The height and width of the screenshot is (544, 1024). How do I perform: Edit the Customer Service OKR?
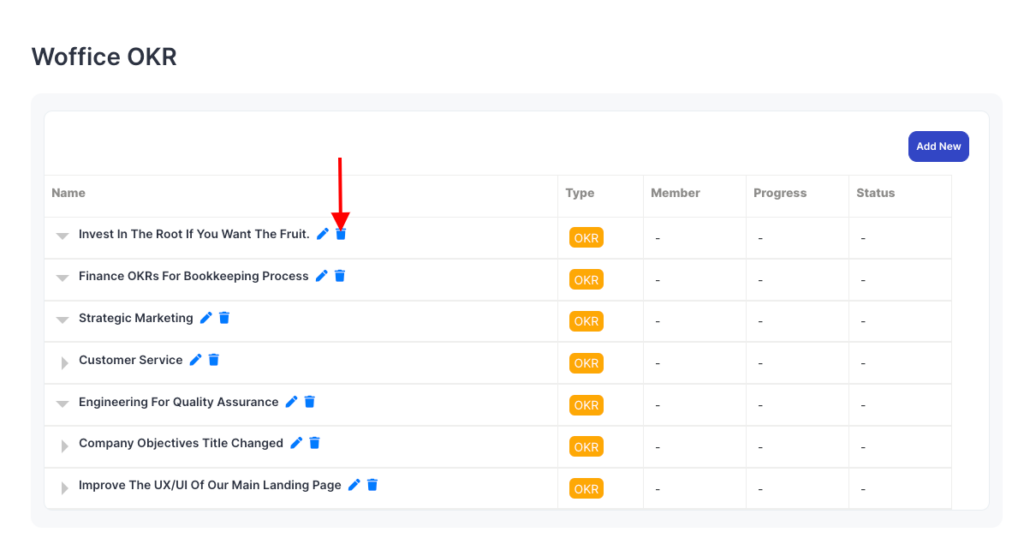195,360
